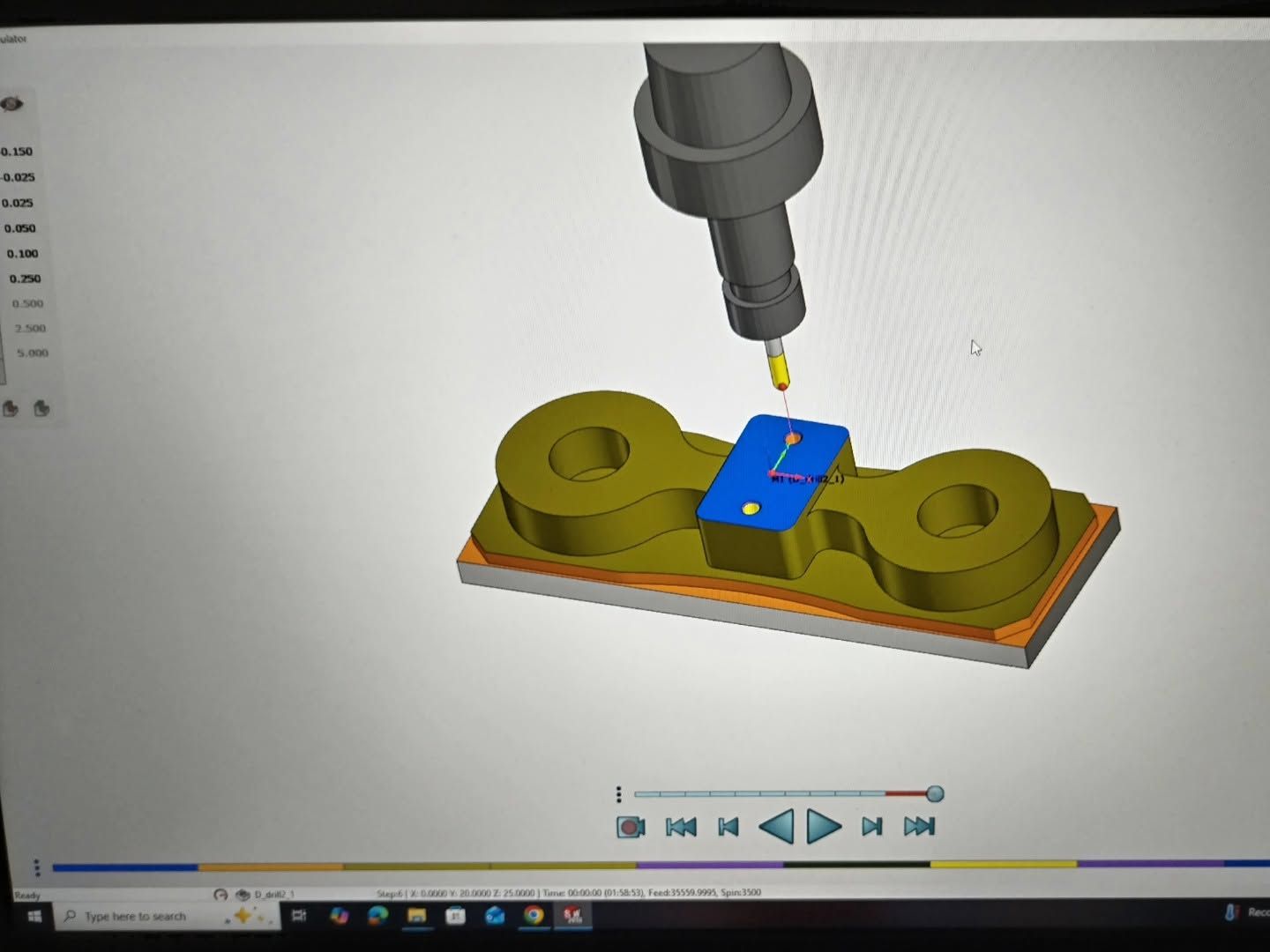Toggle the eye visibility icon in the left panel
This screenshot has height=952, width=1270.
[11, 104]
